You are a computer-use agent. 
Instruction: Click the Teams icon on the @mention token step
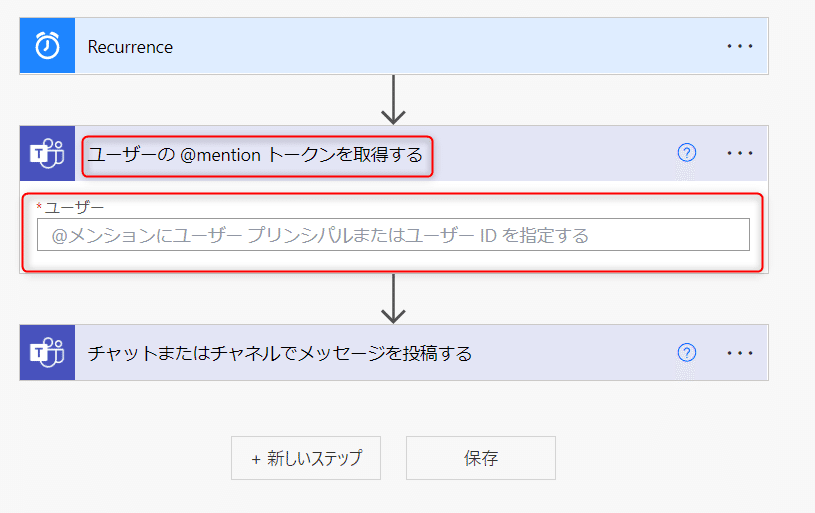pyautogui.click(x=47, y=153)
